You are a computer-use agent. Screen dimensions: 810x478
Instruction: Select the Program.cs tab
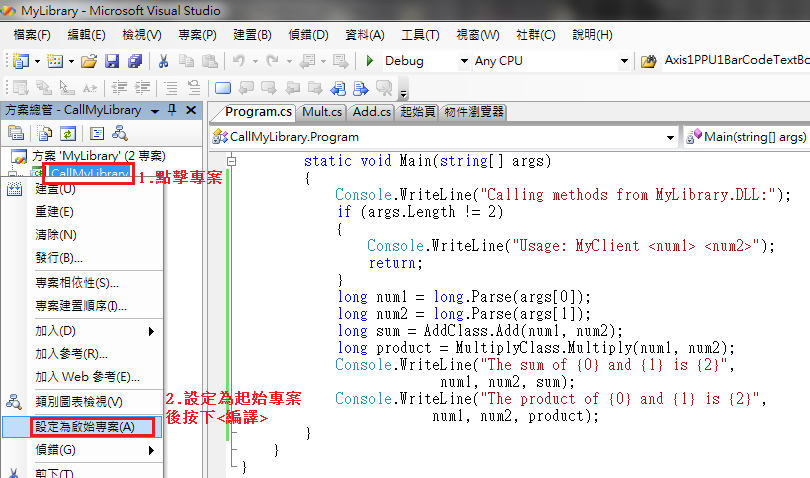click(x=258, y=112)
